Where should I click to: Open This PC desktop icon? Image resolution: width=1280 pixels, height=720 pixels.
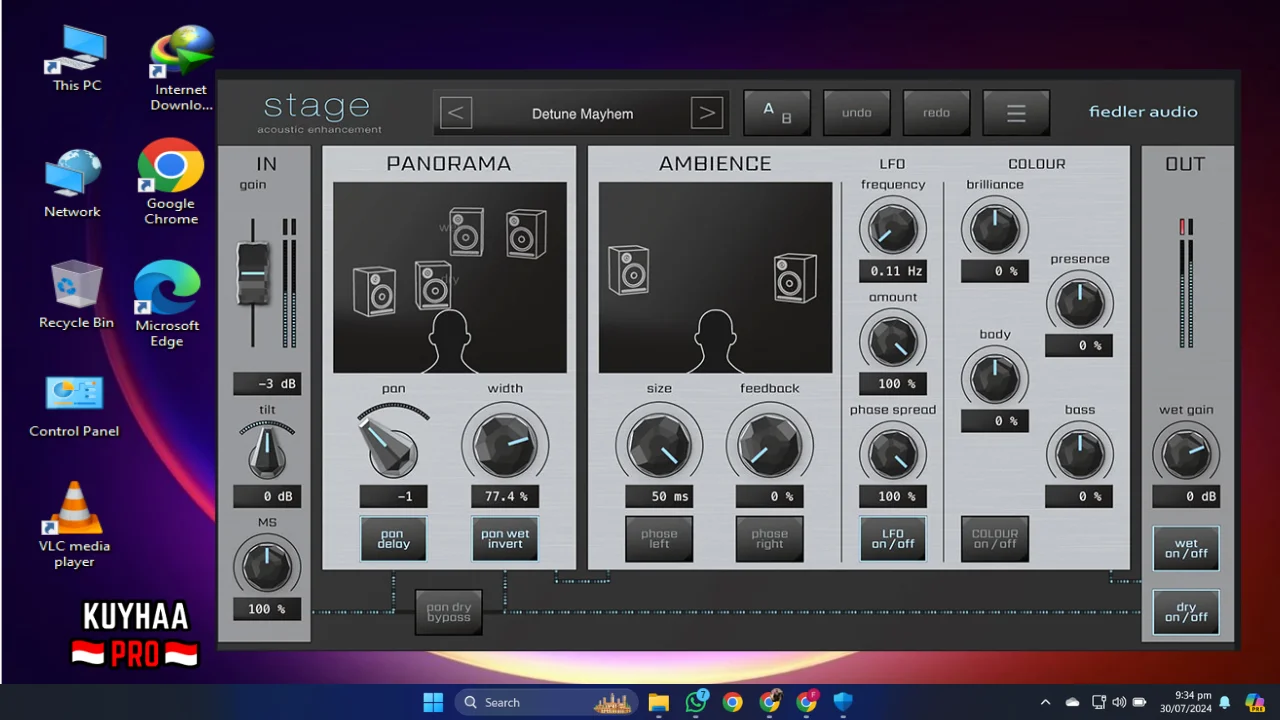pyautogui.click(x=77, y=59)
